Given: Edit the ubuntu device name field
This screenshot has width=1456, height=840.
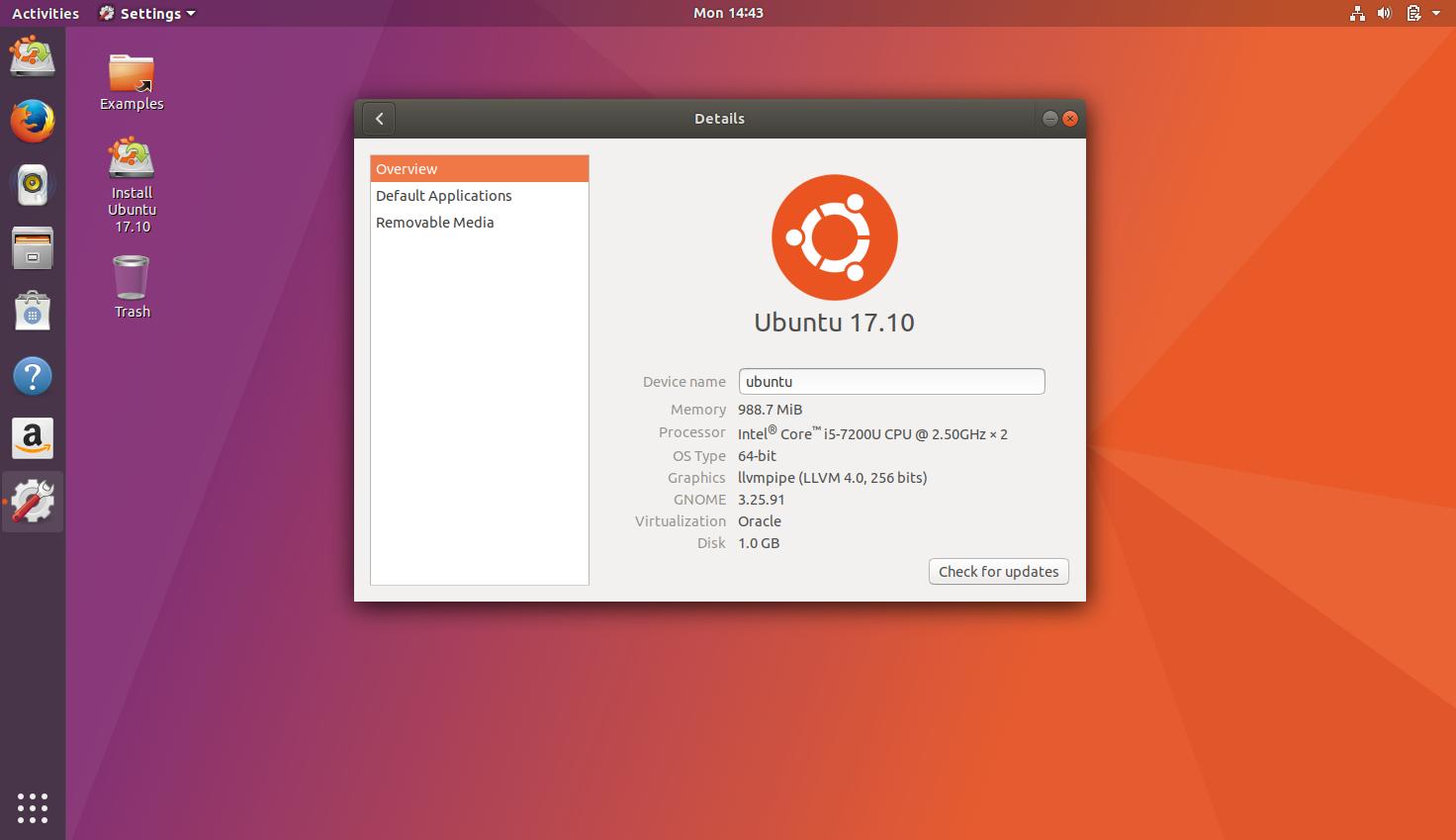Looking at the screenshot, I should [x=890, y=381].
